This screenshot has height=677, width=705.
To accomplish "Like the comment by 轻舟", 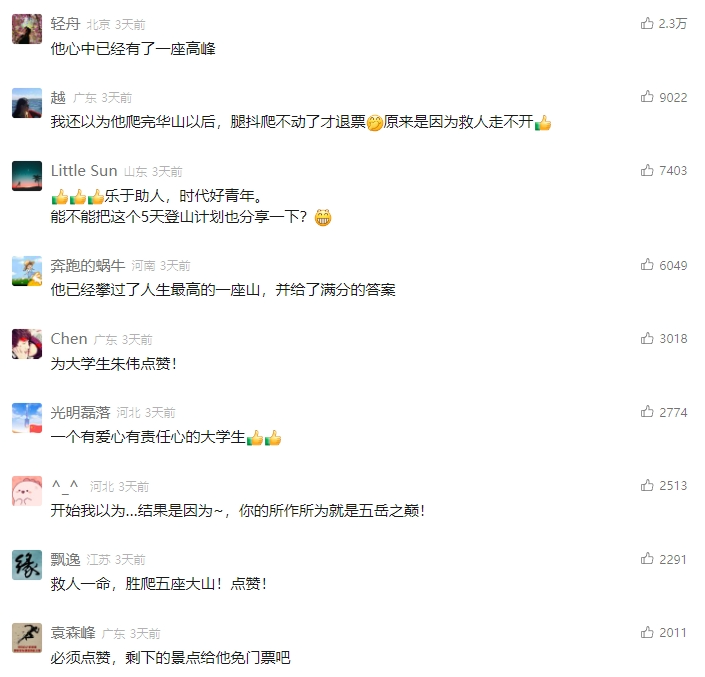I will pos(647,23).
